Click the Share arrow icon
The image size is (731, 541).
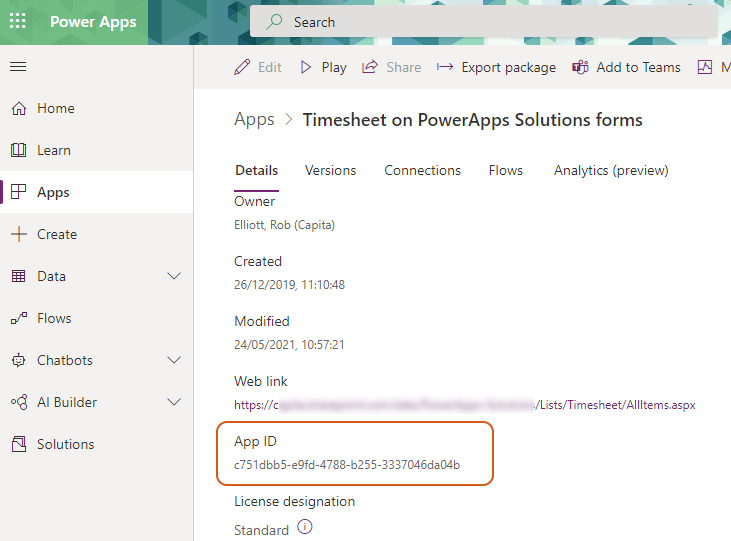point(370,67)
